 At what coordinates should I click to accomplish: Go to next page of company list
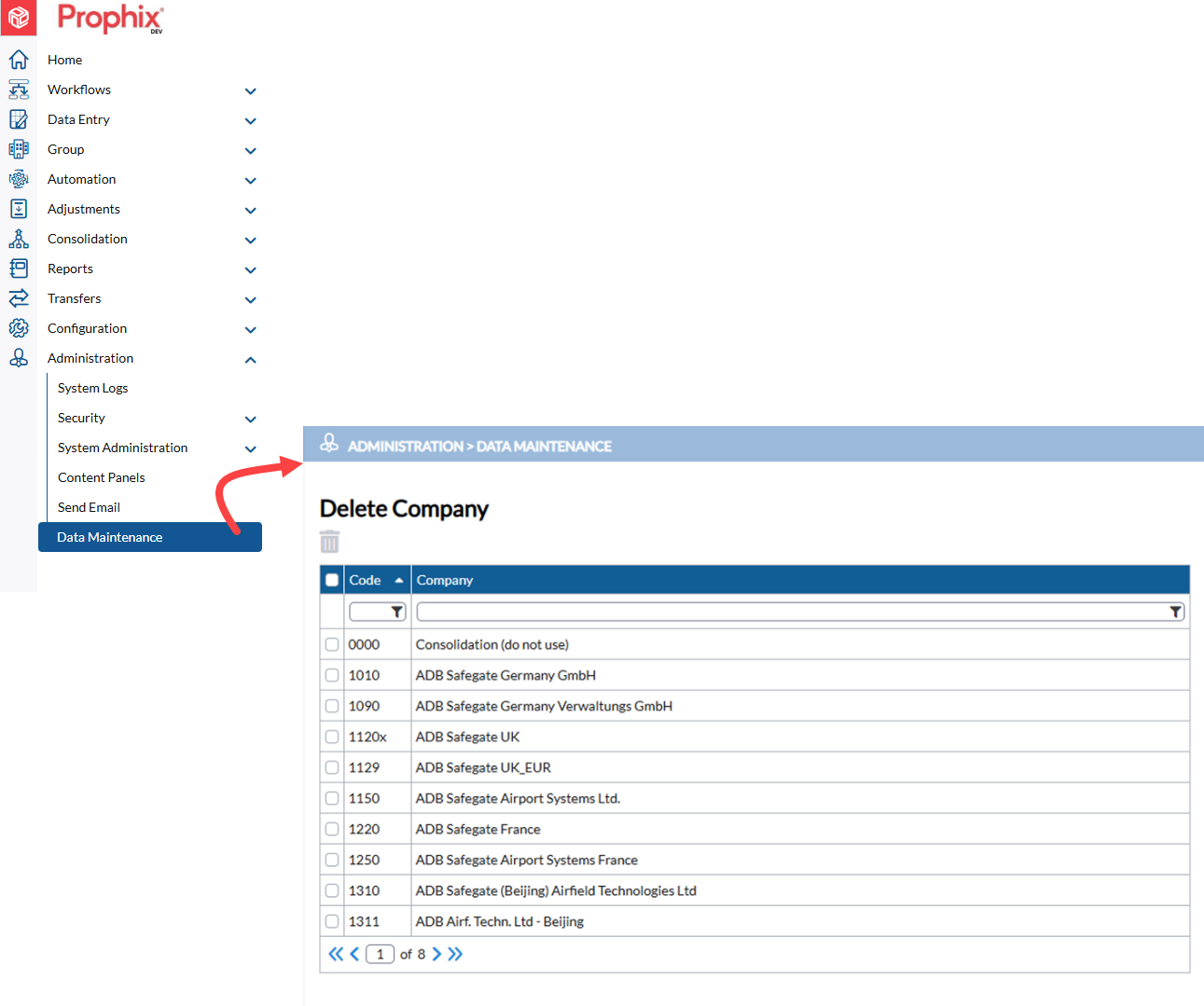[x=436, y=954]
